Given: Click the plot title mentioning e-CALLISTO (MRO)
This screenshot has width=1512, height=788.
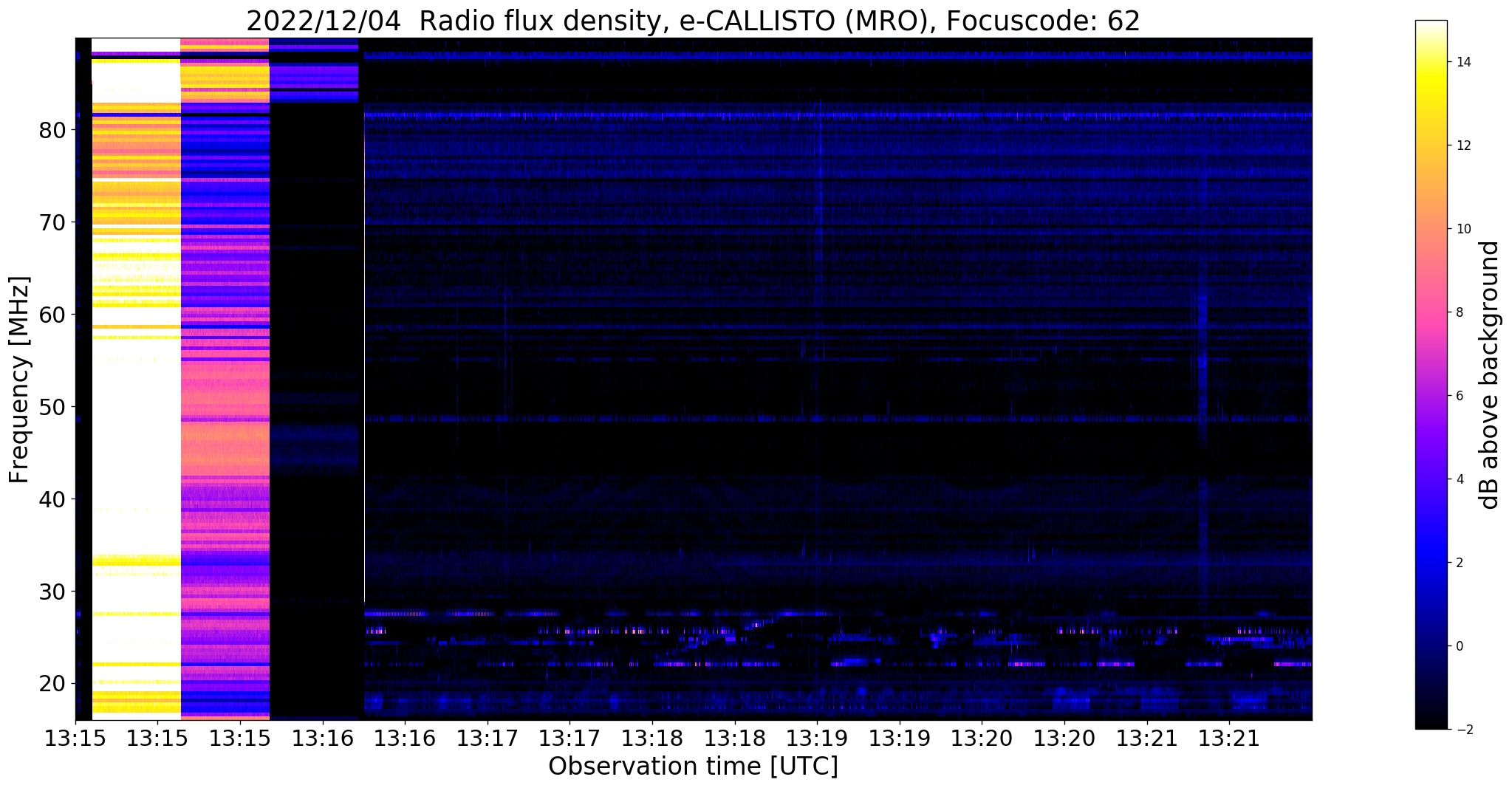Looking at the screenshot, I should (693, 21).
